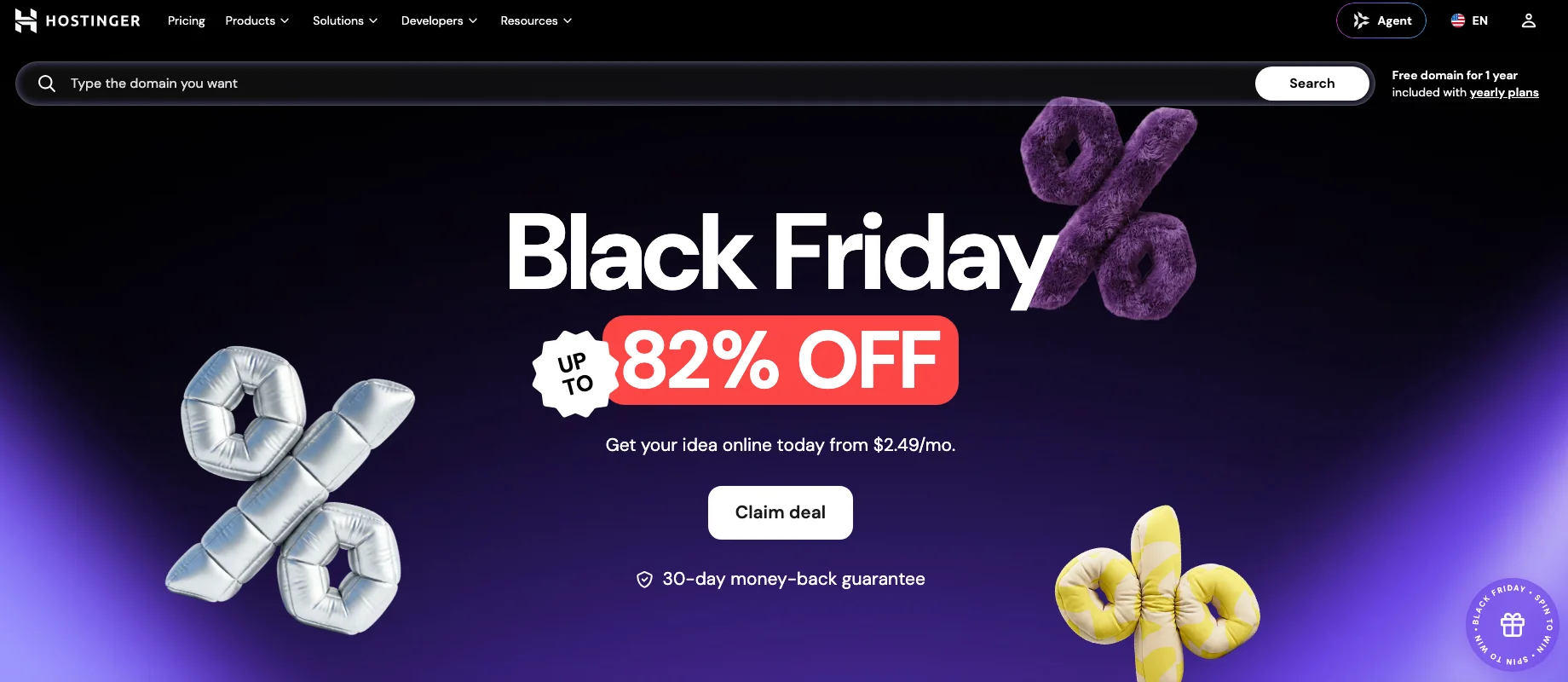1568x682 pixels.
Task: Expand the Products dropdown menu
Action: click(257, 20)
